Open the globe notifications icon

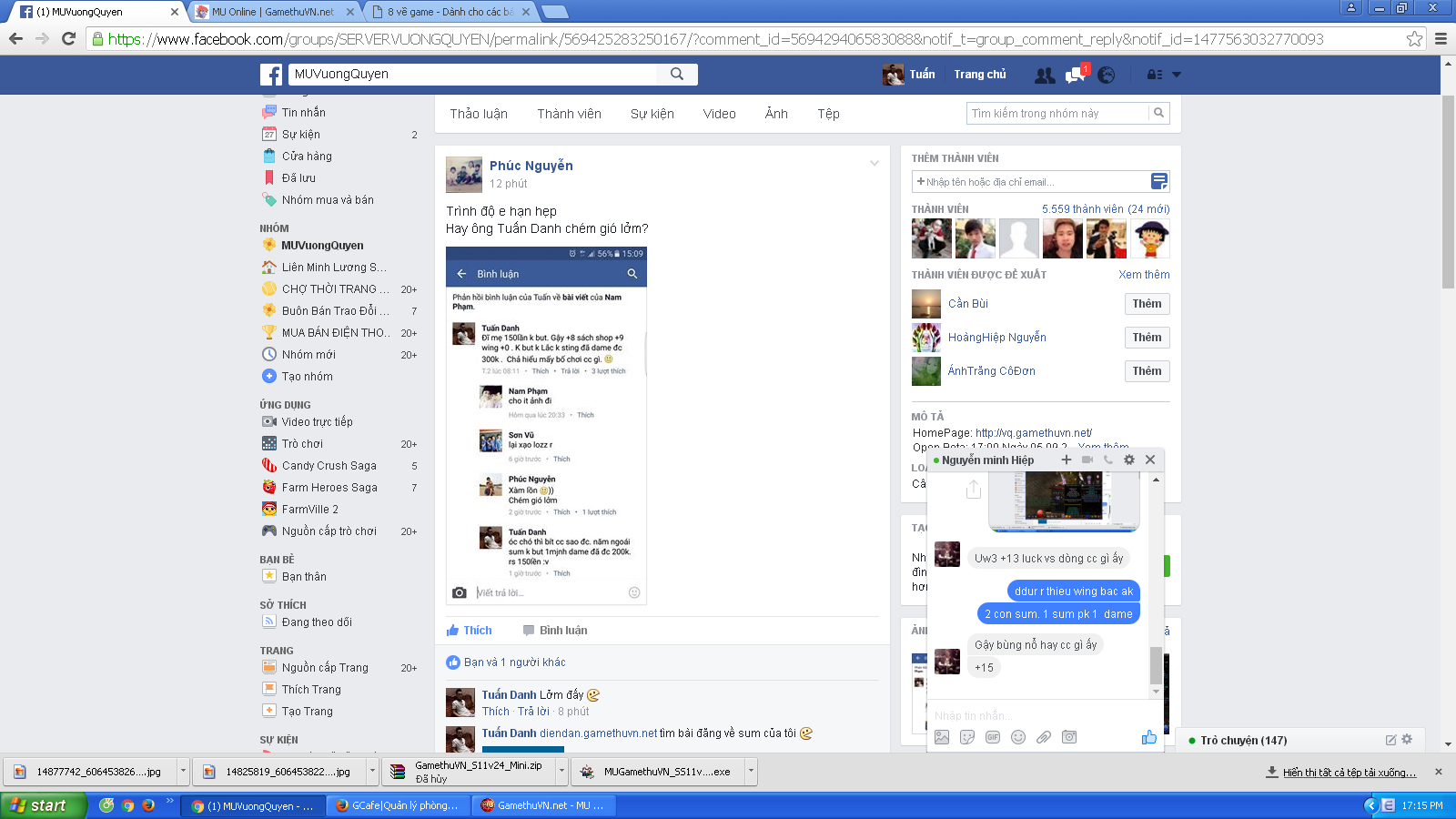click(1106, 76)
